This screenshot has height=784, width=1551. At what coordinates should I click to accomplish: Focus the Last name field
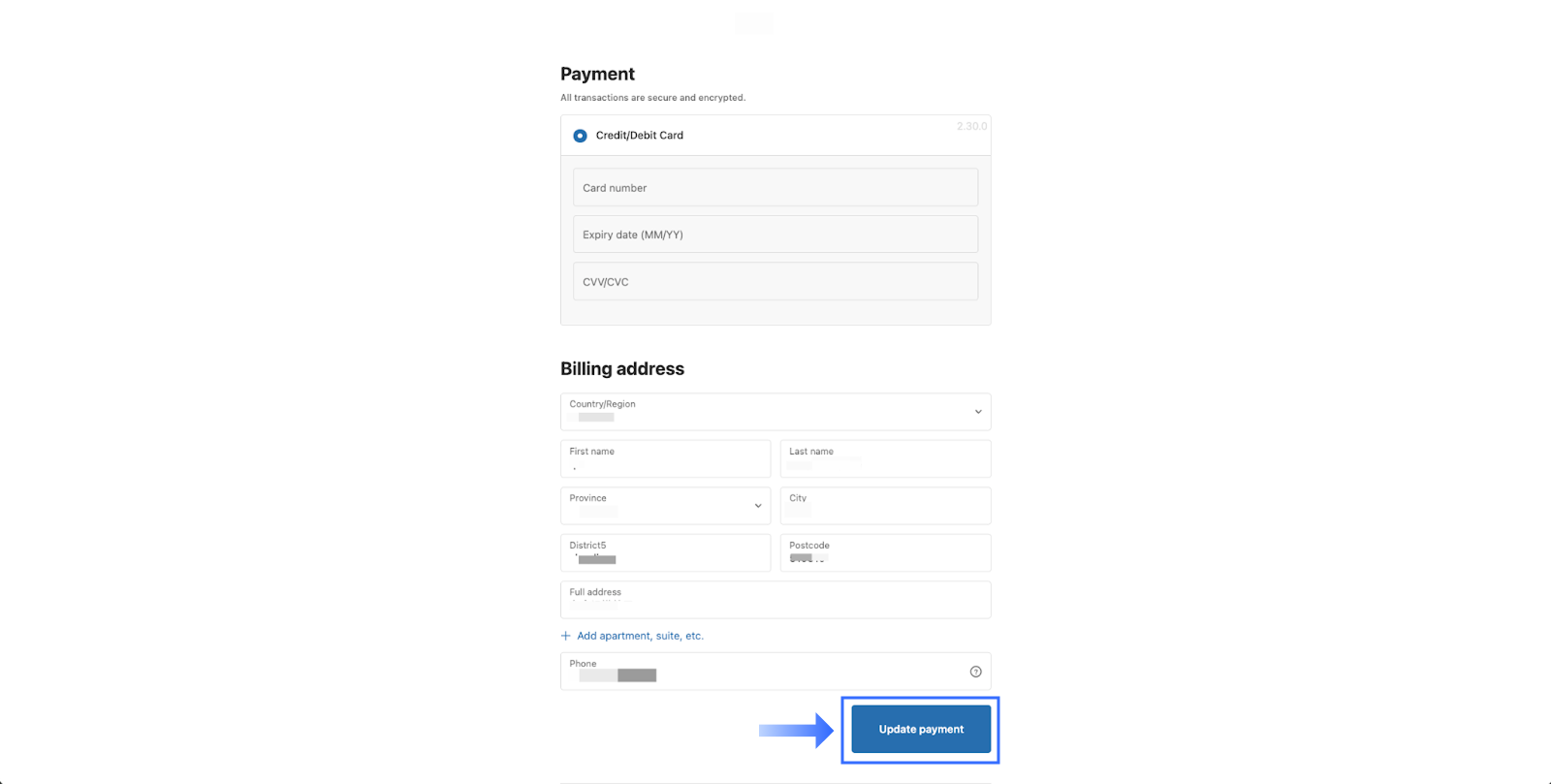(885, 459)
